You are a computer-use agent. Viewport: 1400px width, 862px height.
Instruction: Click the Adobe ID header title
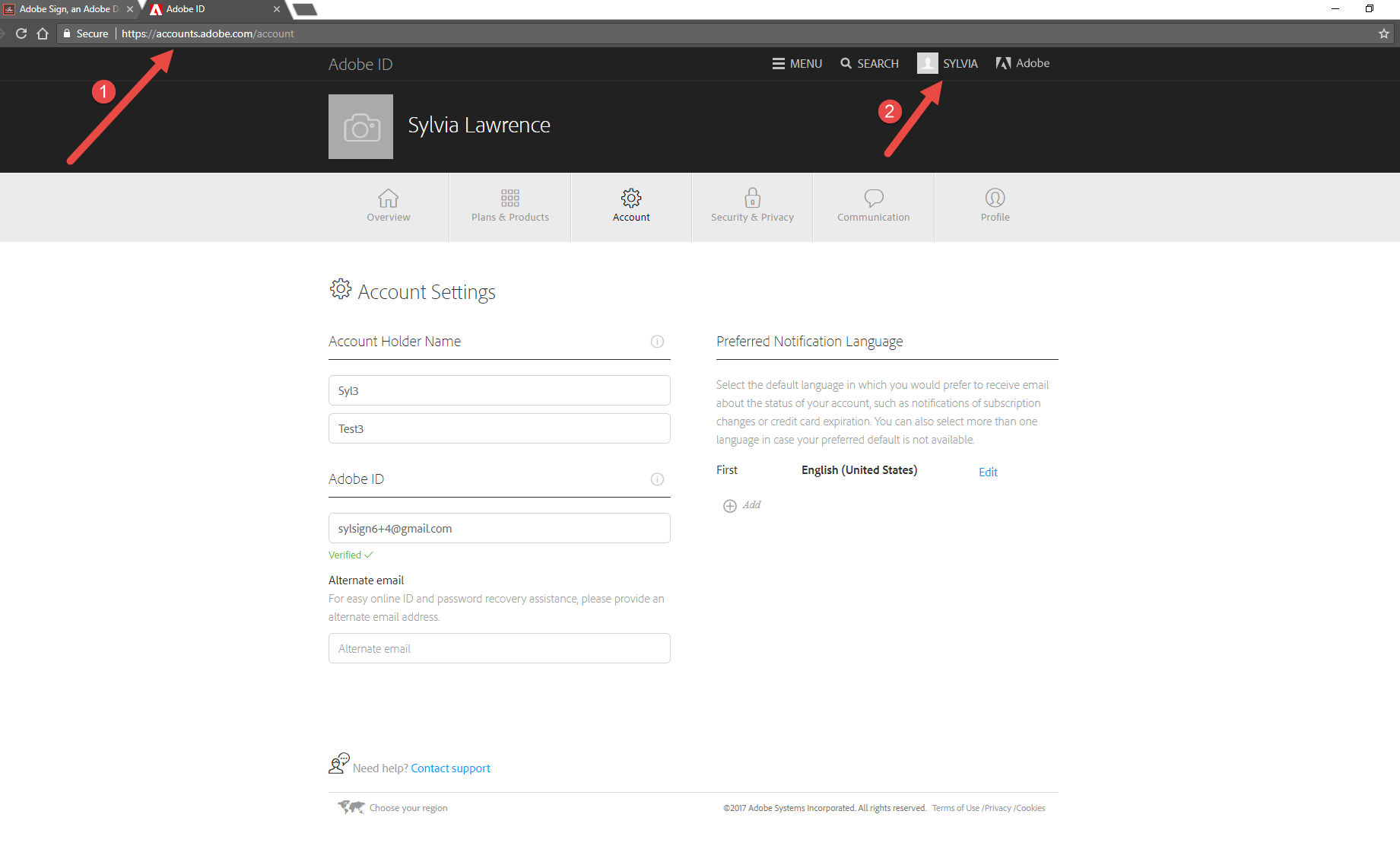click(x=360, y=65)
